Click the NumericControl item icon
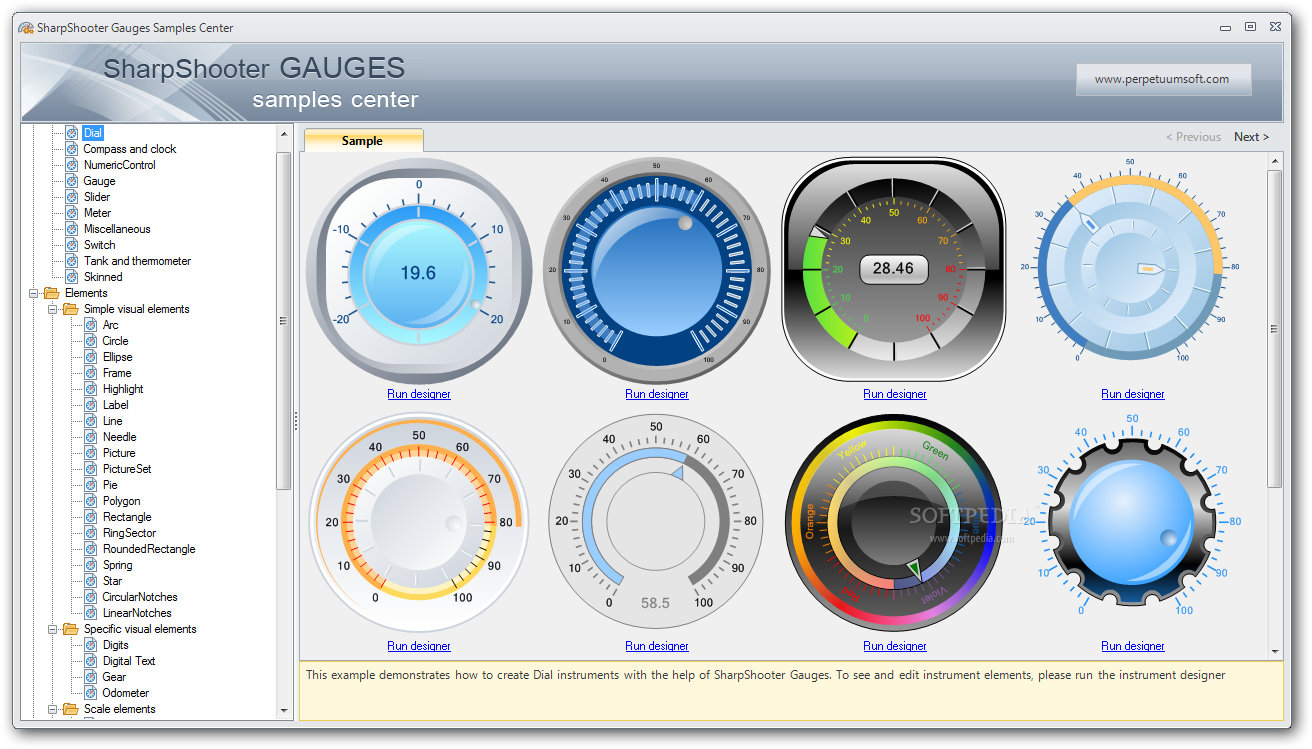This screenshot has width=1312, height=749. coord(72,165)
